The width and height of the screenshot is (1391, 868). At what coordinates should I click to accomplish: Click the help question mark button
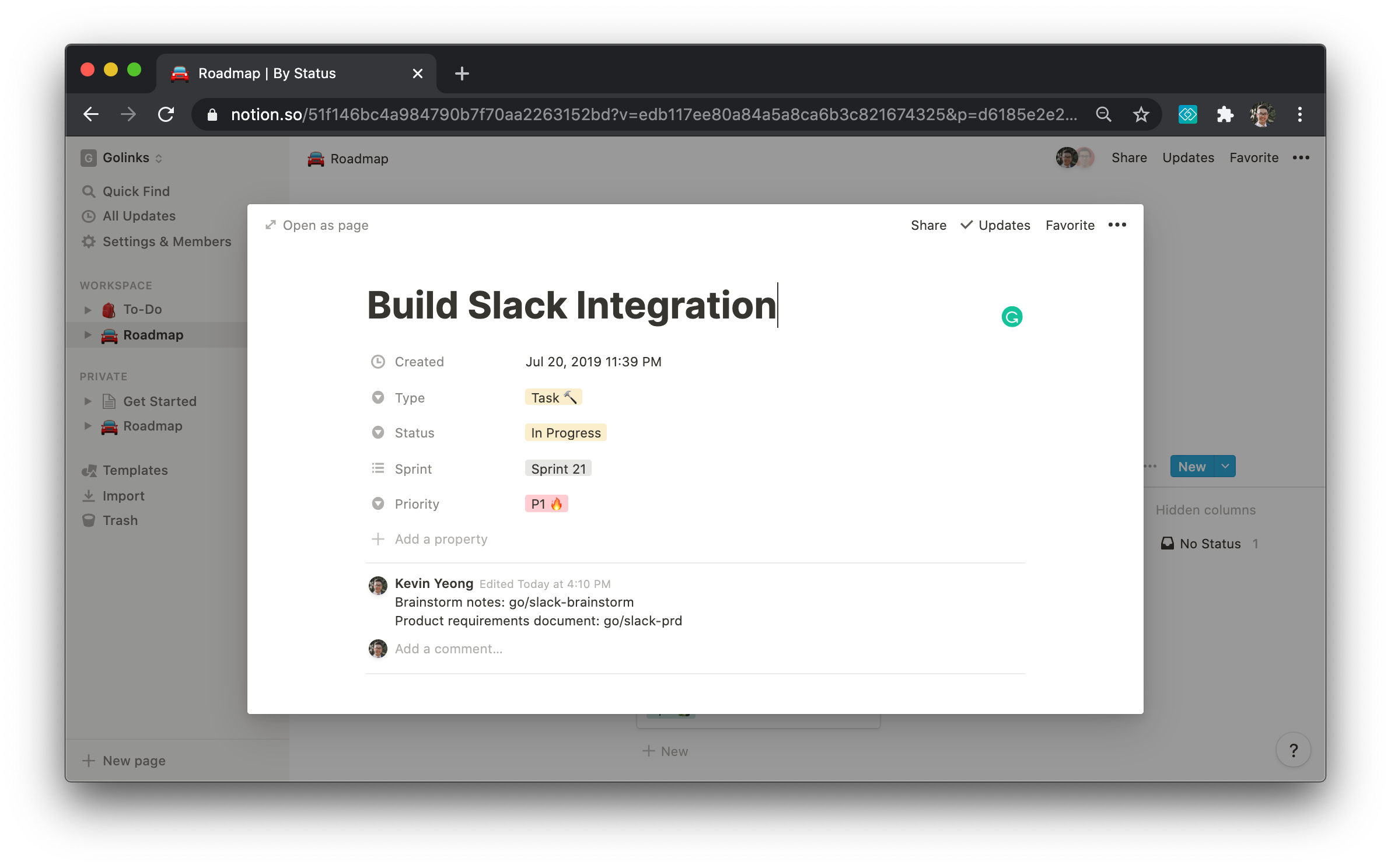click(x=1293, y=750)
